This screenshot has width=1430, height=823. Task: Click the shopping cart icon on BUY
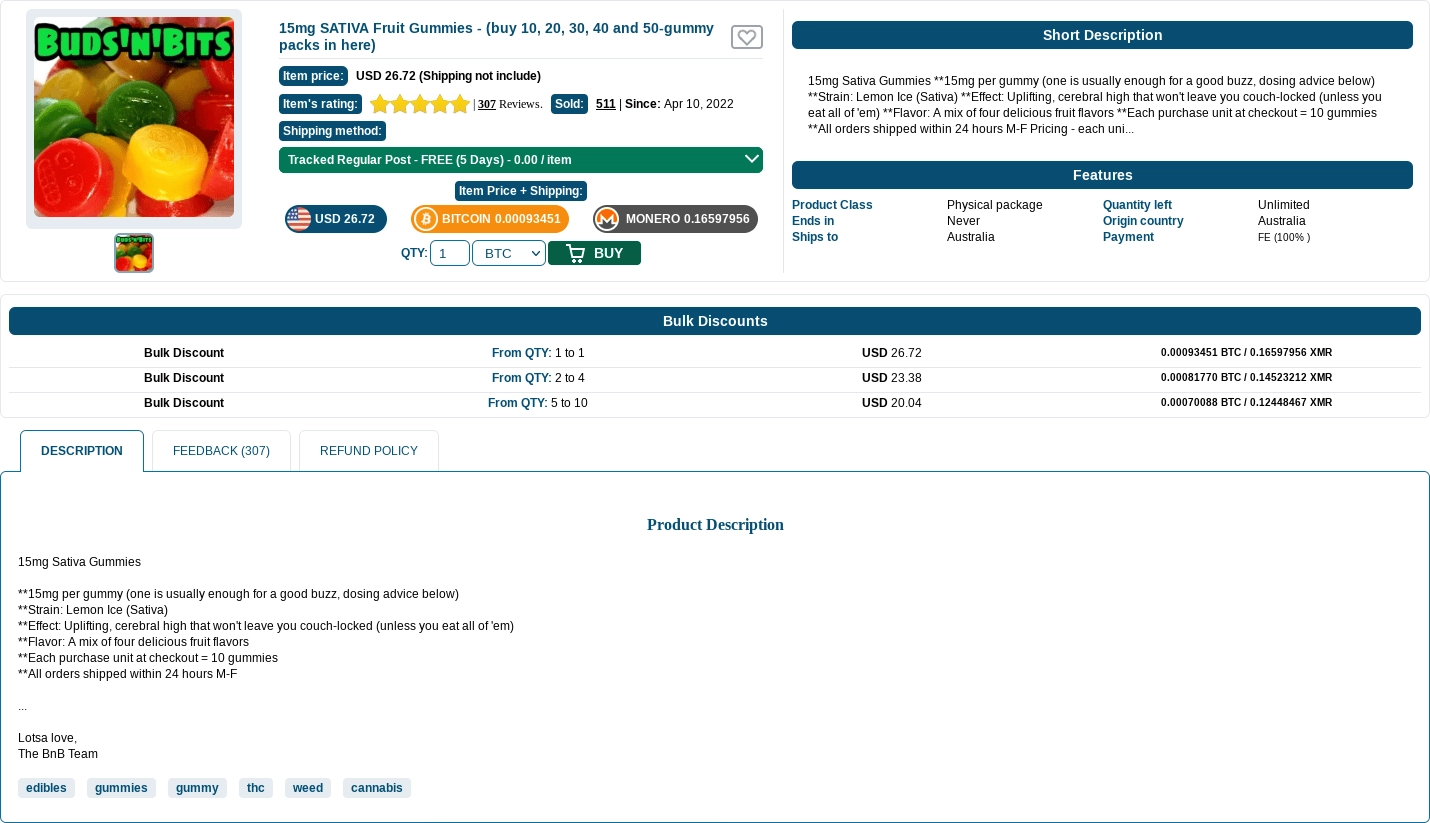click(x=575, y=253)
